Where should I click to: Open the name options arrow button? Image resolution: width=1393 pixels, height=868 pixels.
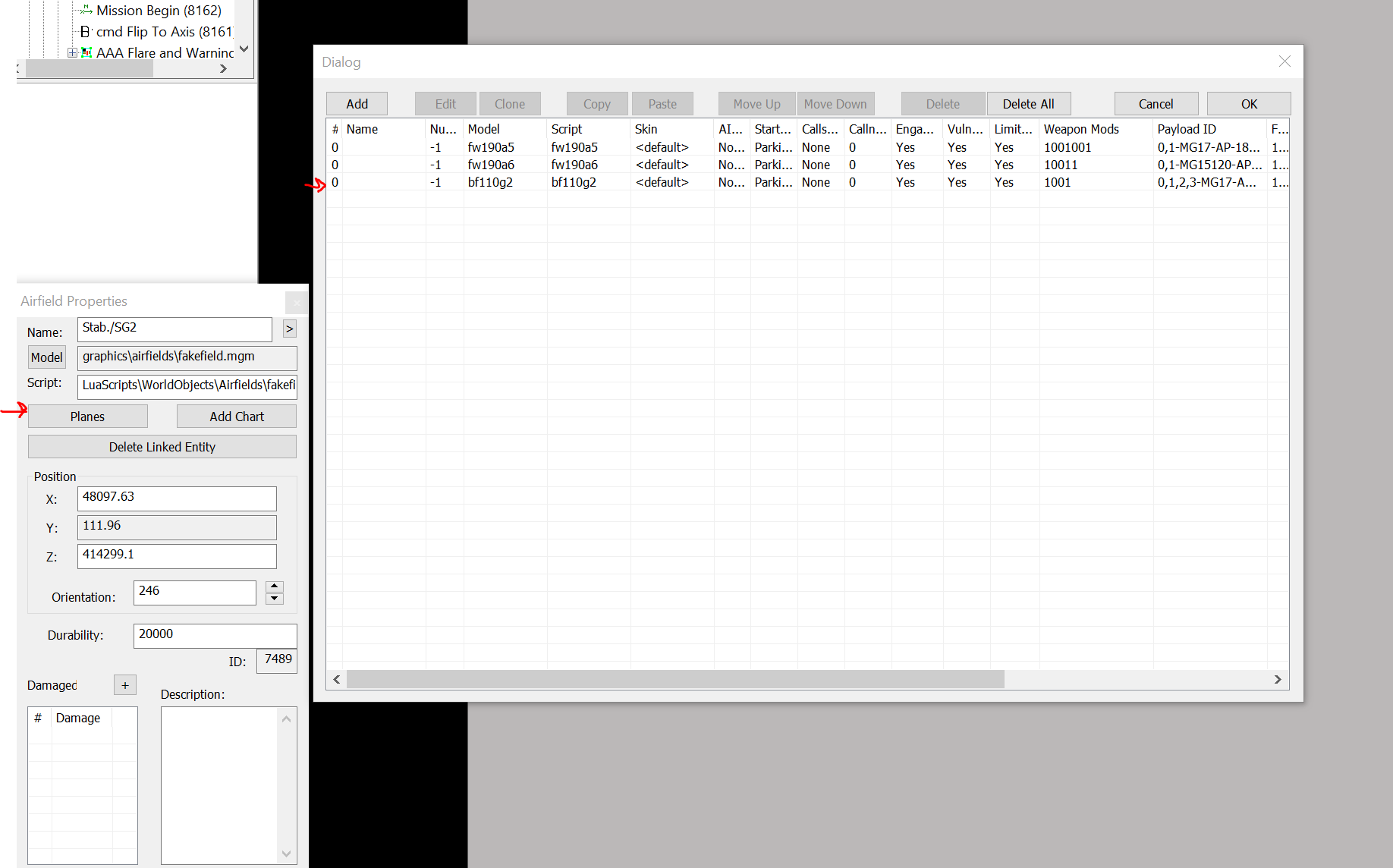[289, 329]
